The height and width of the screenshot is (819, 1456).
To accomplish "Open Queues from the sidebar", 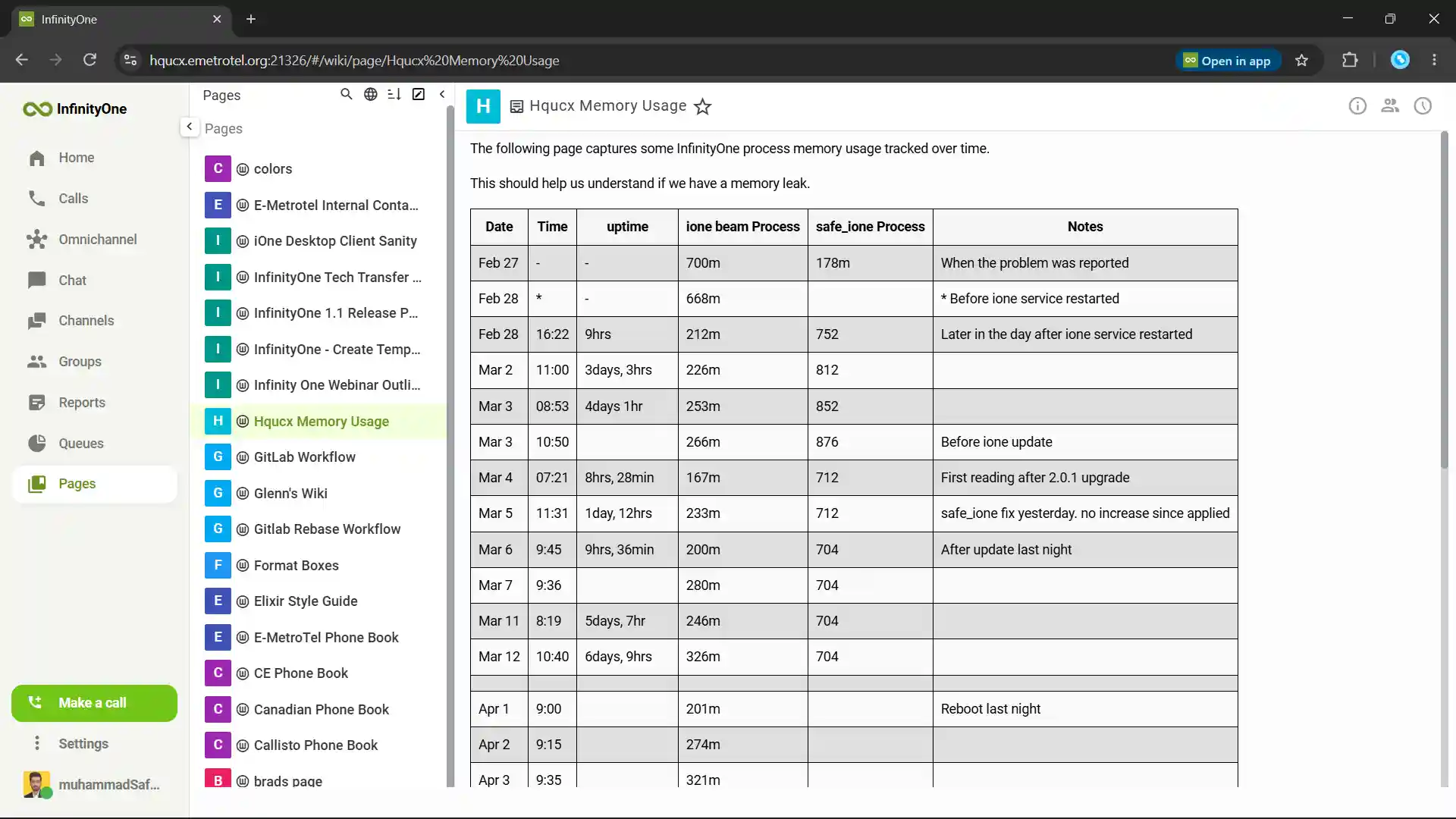I will point(95,444).
